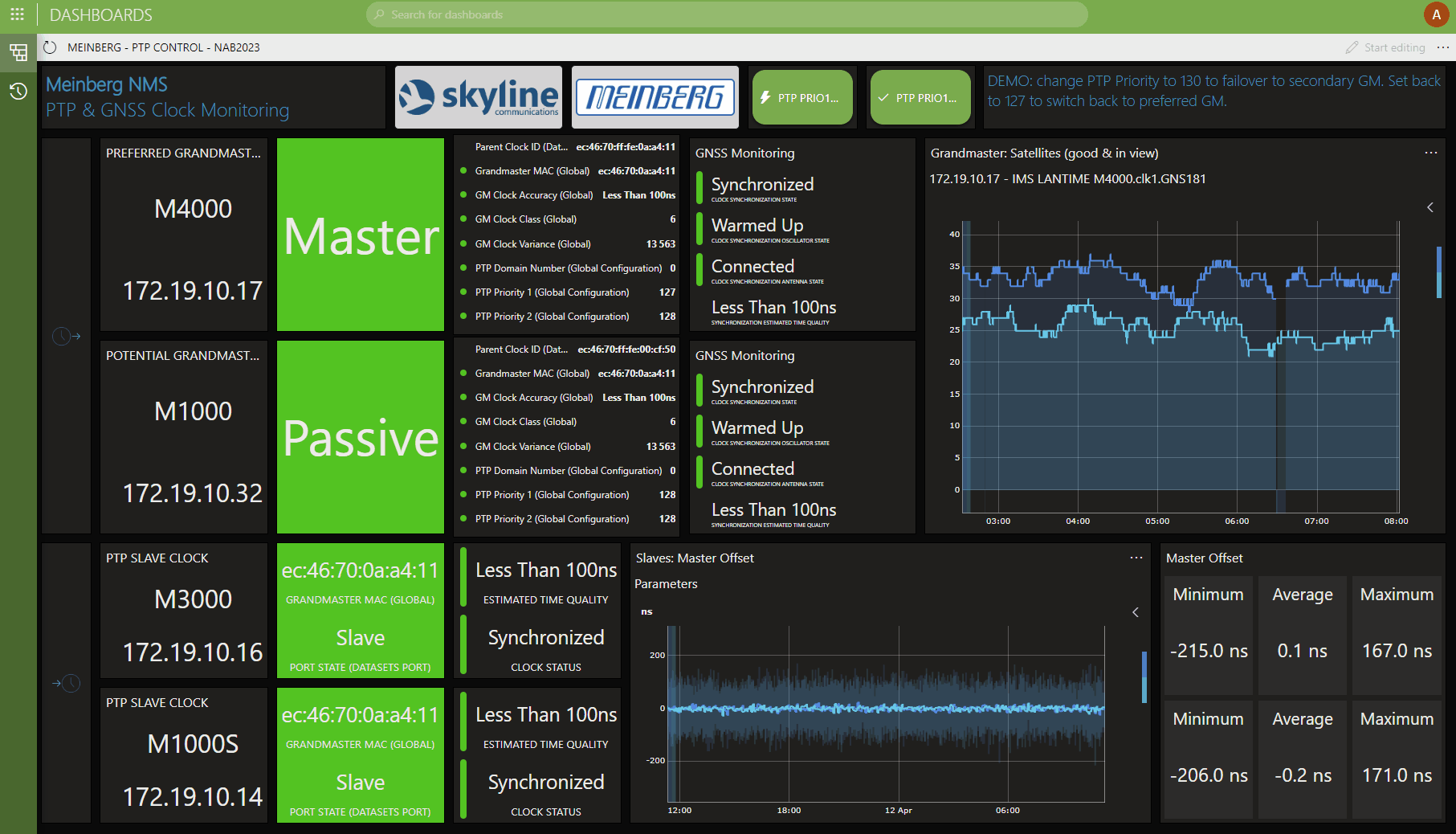This screenshot has height=834, width=1456.
Task: Click the IP address 172.19.10.32
Action: [193, 493]
